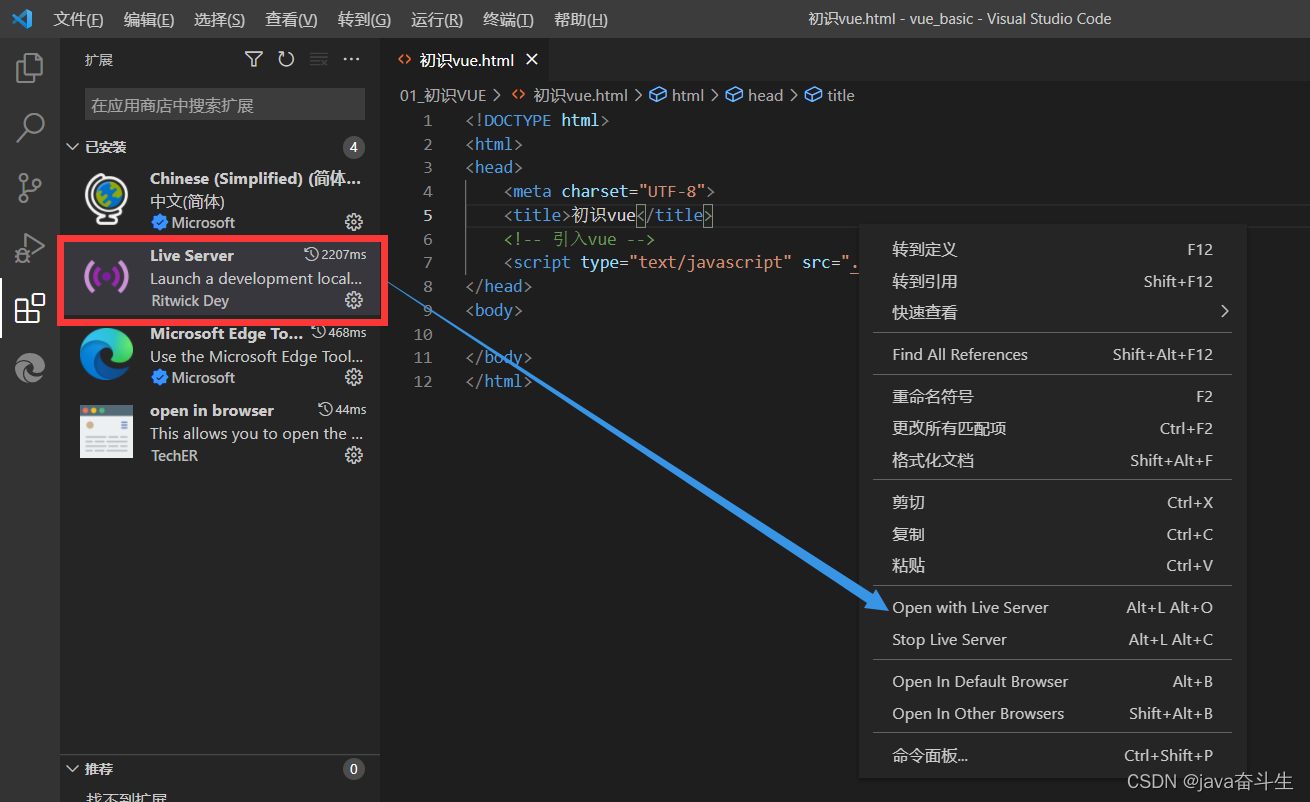Viewport: 1310px width, 802px height.
Task: Click installed extensions count badge 4
Action: tap(353, 147)
